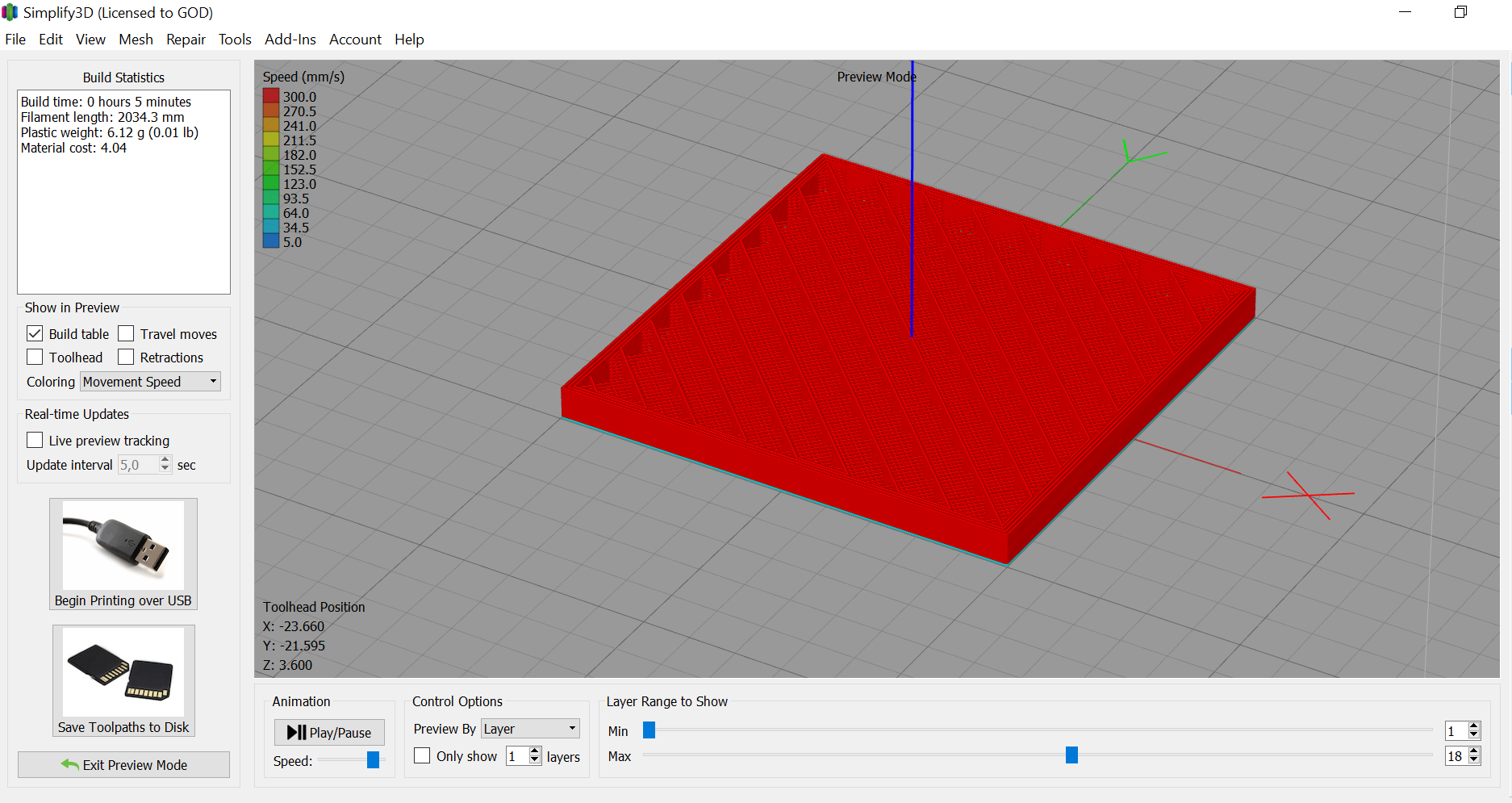
Task: Open the Preview By dropdown
Action: pyautogui.click(x=530, y=729)
